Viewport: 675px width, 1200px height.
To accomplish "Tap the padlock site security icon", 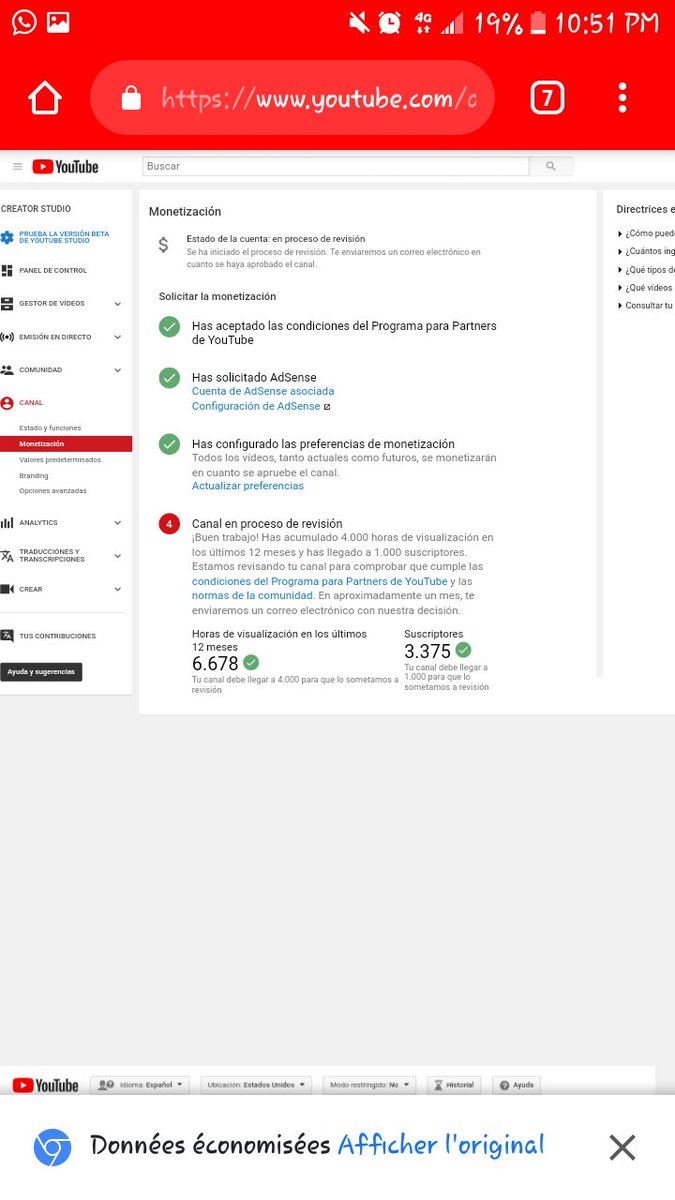I will tap(130, 98).
